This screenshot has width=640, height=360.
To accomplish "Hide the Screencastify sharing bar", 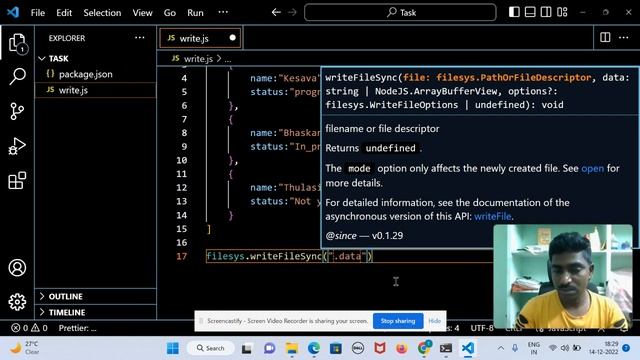I will click(434, 321).
